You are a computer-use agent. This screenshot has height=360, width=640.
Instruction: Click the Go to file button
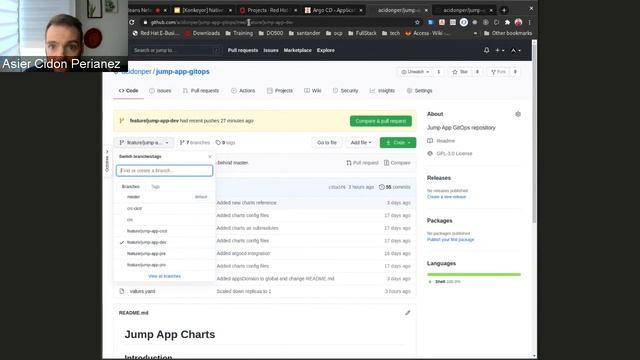tap(327, 142)
